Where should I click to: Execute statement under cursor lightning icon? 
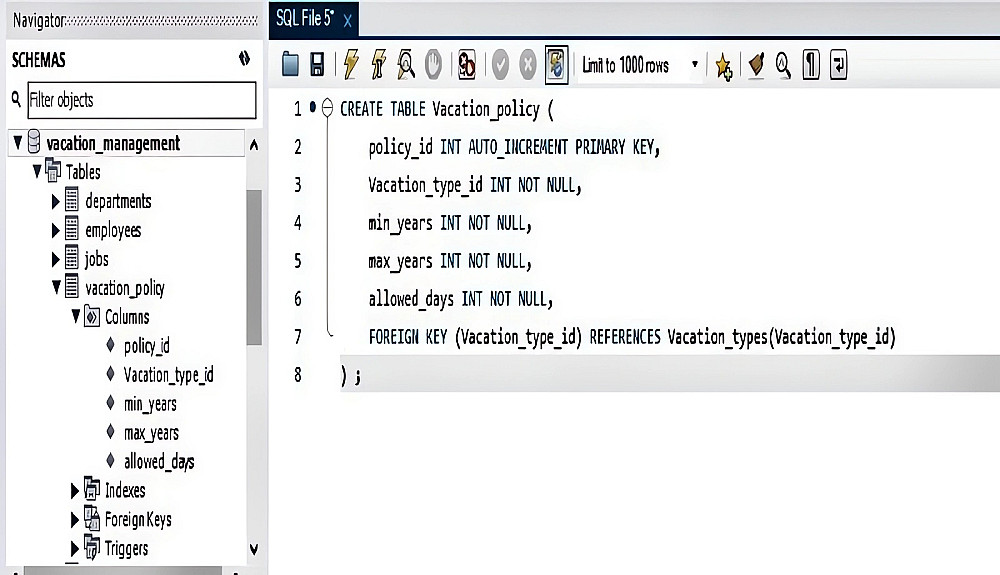(x=378, y=64)
